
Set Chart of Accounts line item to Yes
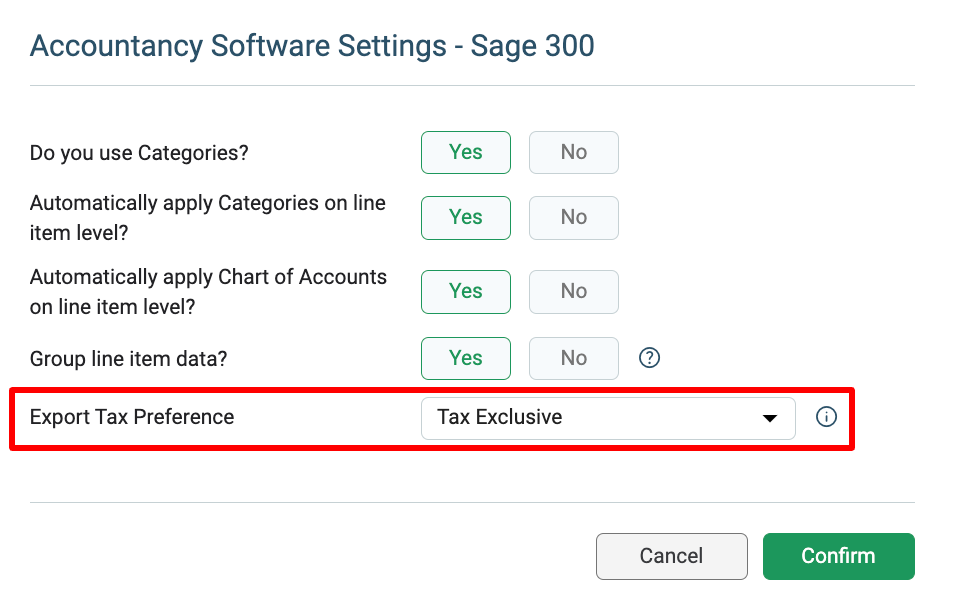click(x=465, y=291)
